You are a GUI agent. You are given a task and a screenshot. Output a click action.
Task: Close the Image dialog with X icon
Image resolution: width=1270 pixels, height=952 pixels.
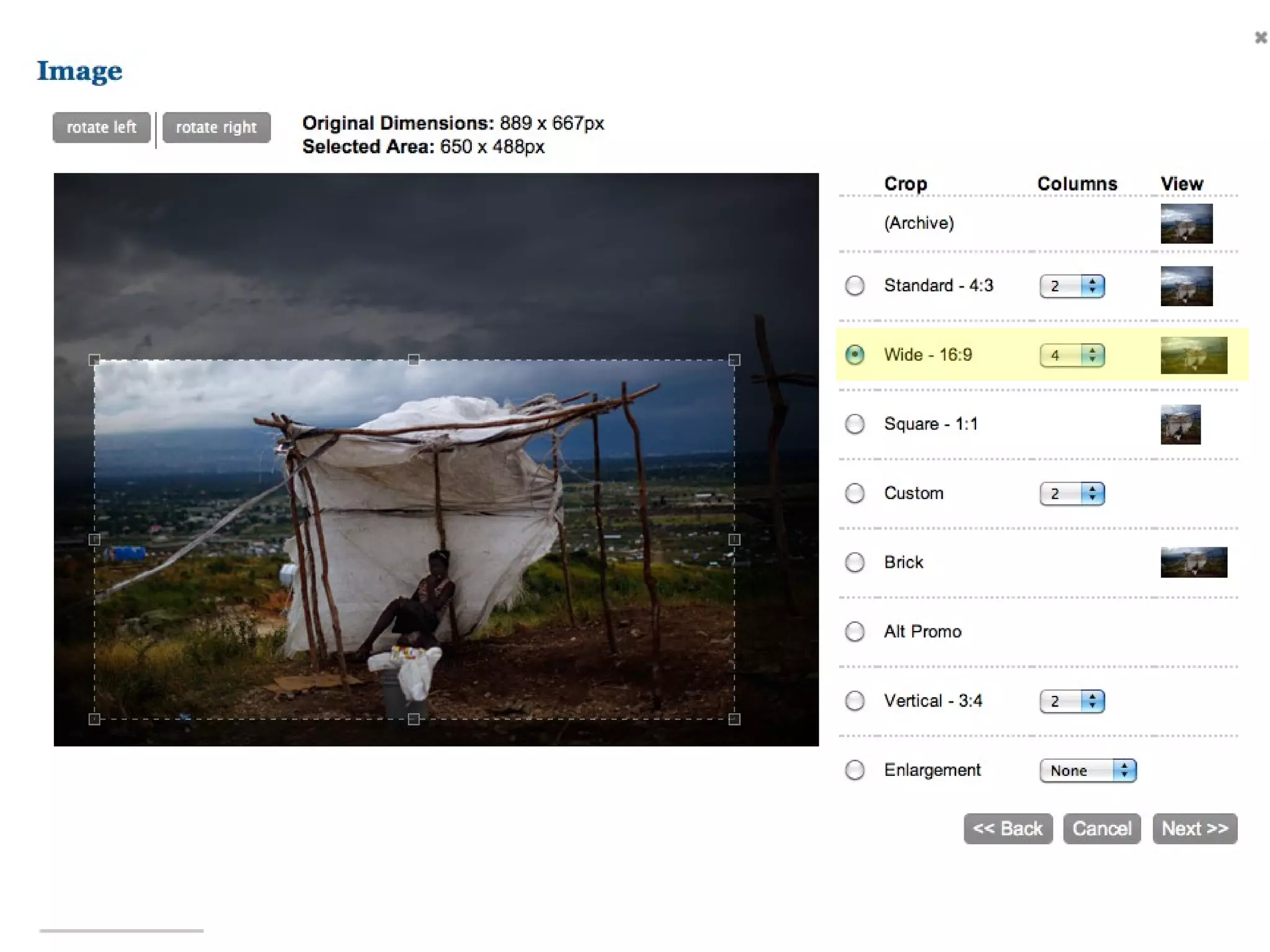(1260, 38)
